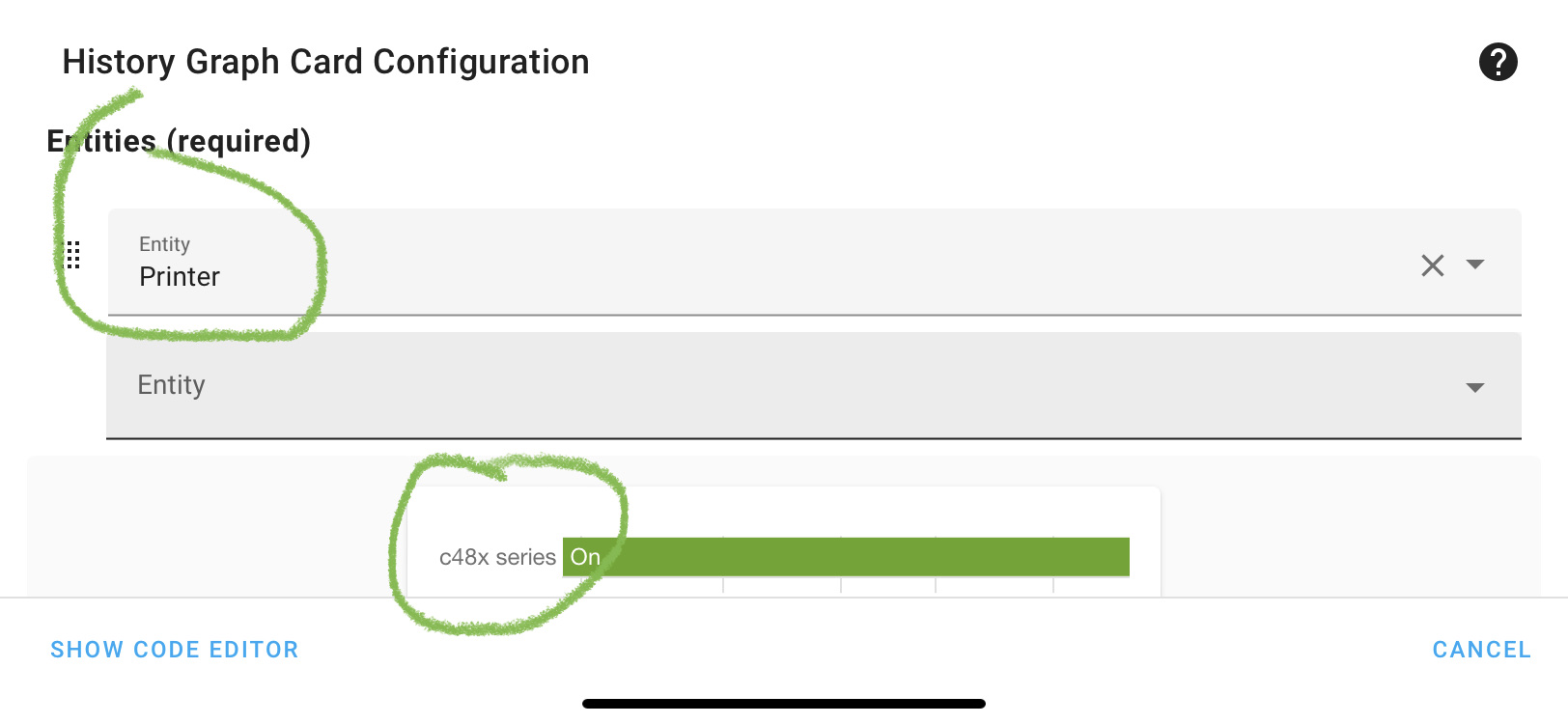The height and width of the screenshot is (724, 1568).
Task: Select the grip dots icon to reorder entities
Action: click(x=73, y=257)
